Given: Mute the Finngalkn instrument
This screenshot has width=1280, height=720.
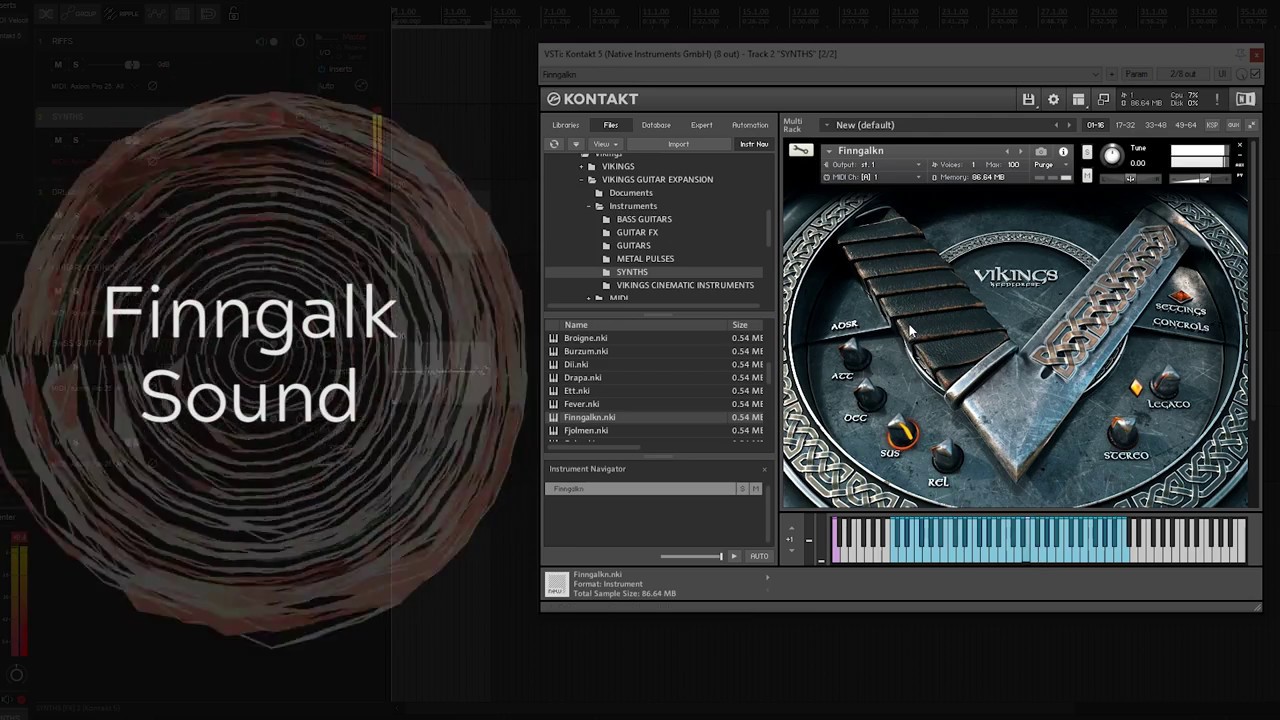Looking at the screenshot, I should 1087,176.
